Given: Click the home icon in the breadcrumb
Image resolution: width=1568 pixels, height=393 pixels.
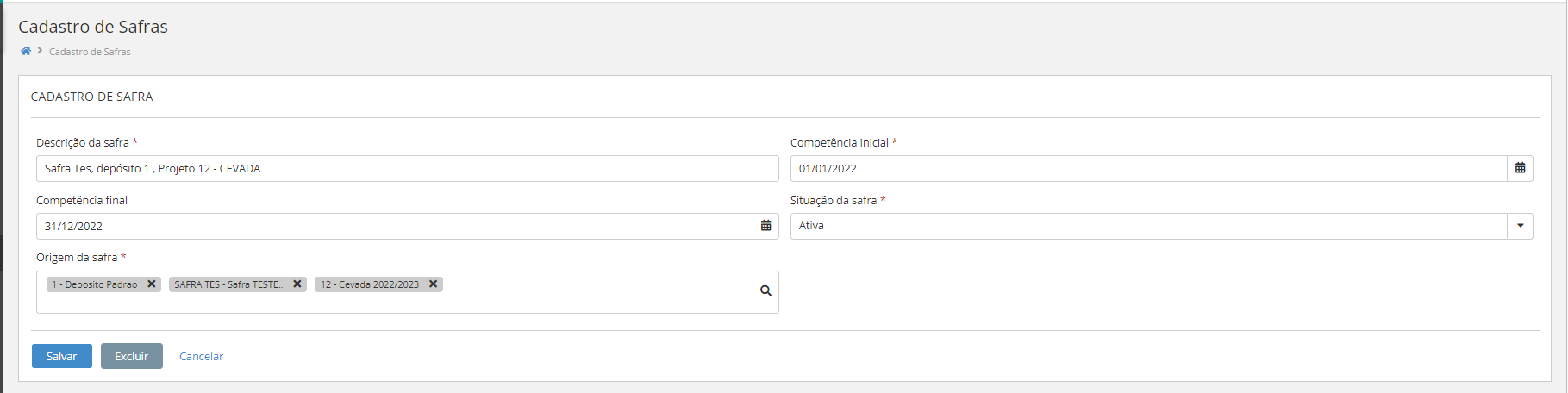Looking at the screenshot, I should coord(26,51).
